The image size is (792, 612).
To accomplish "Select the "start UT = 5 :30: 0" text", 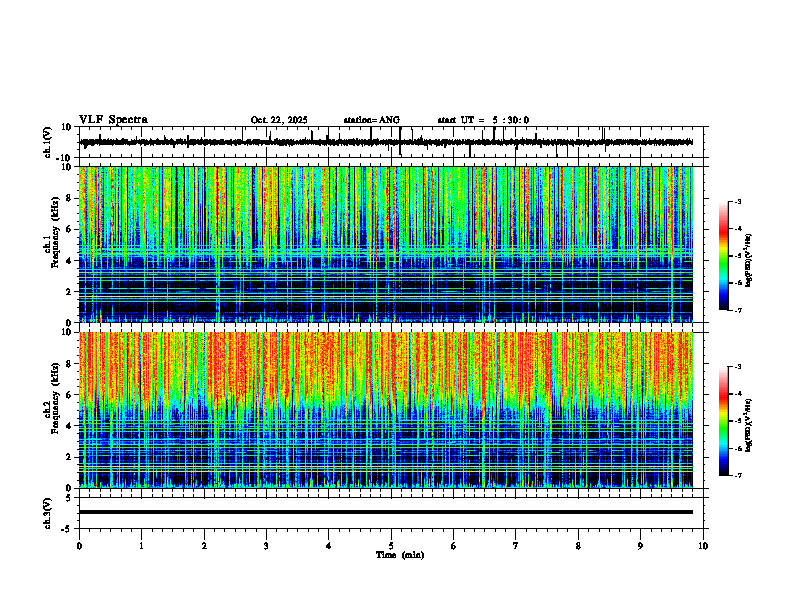I will click(483, 120).
